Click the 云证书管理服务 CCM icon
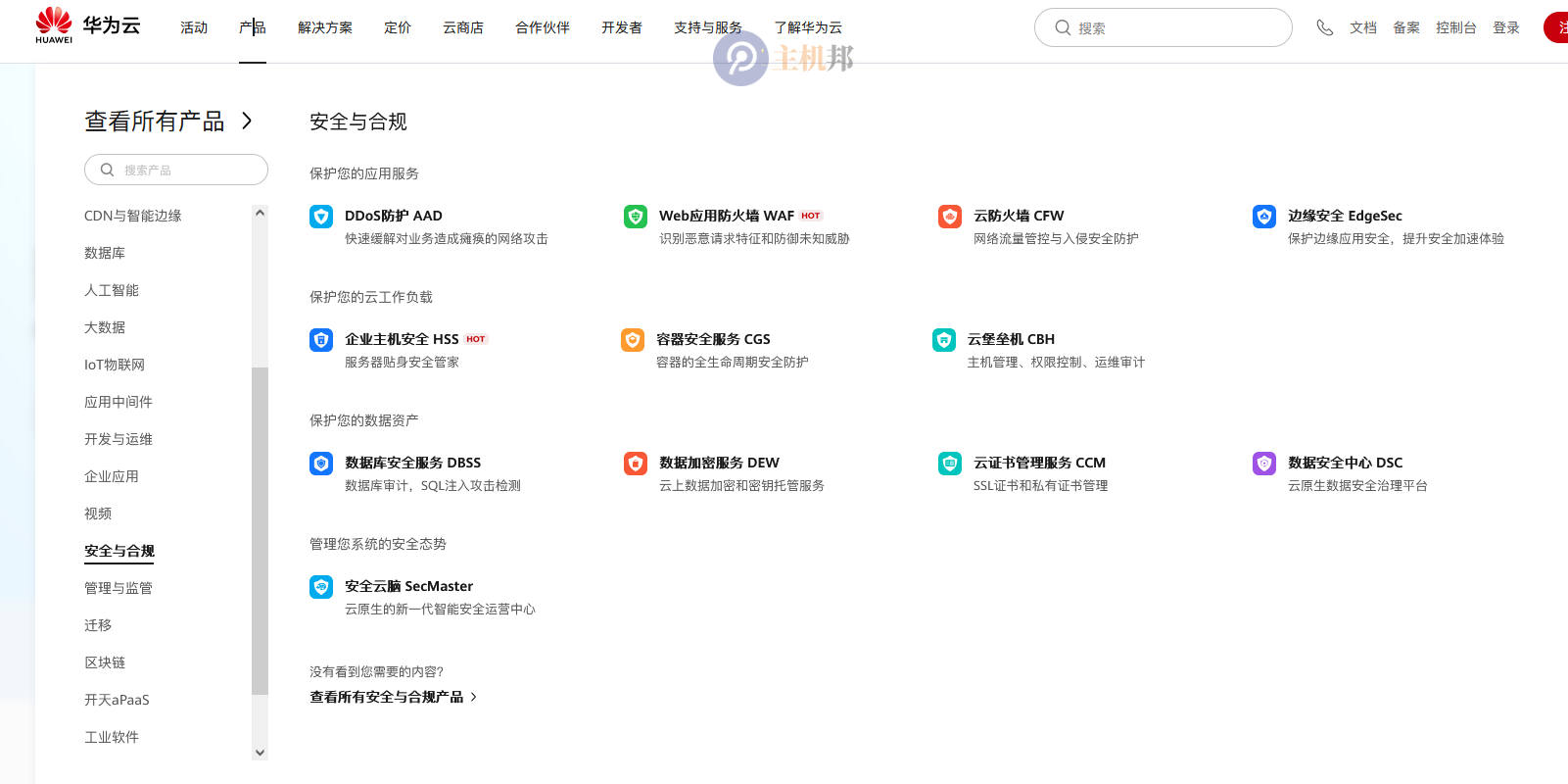 (950, 464)
